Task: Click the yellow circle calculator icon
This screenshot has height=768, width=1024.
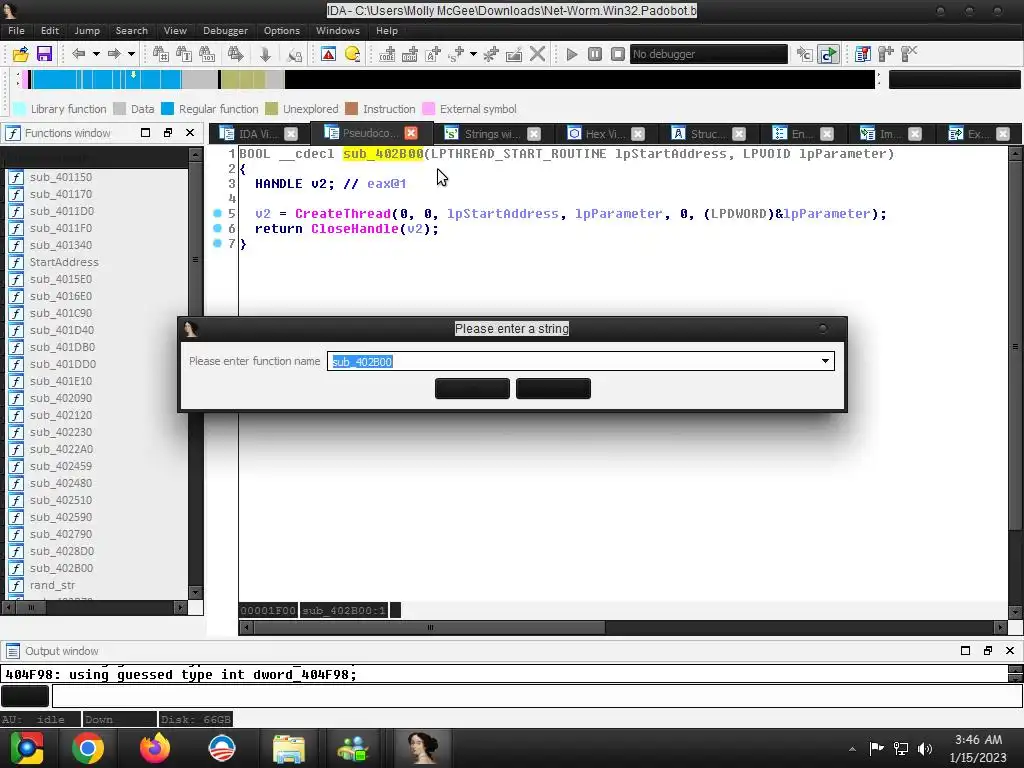Action: (353, 54)
